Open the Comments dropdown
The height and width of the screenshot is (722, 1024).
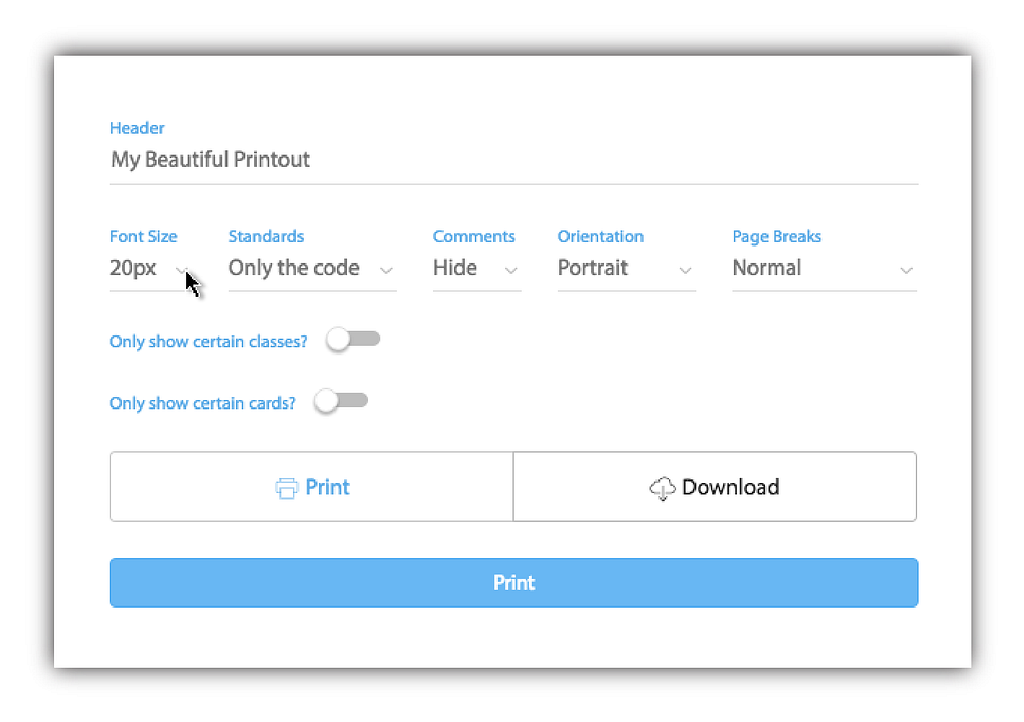click(477, 268)
